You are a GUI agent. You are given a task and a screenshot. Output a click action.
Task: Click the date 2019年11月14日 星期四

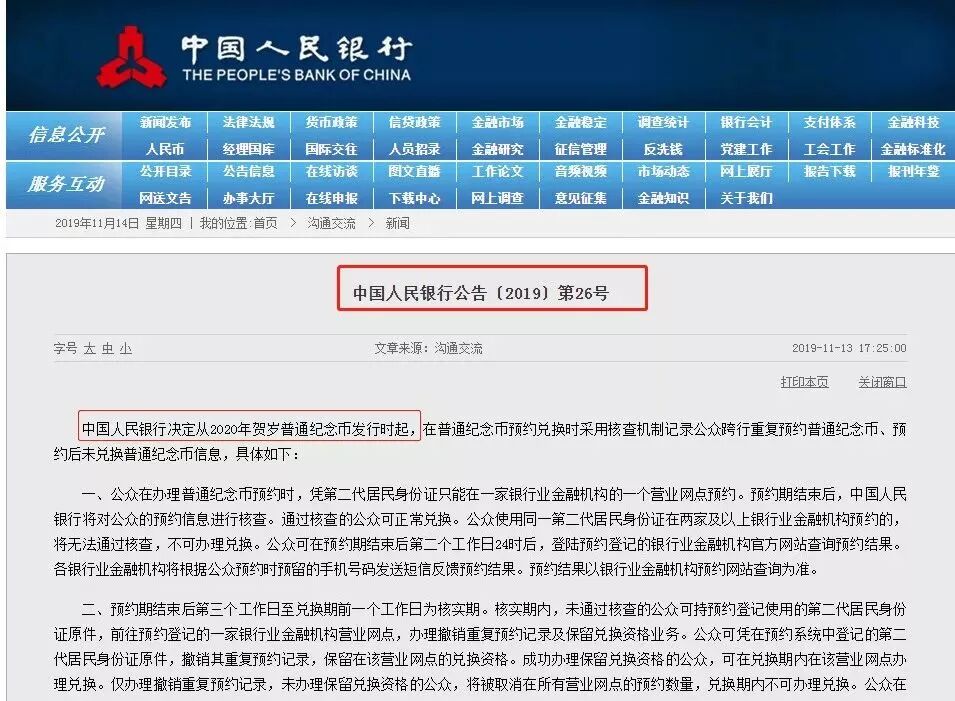click(x=118, y=224)
